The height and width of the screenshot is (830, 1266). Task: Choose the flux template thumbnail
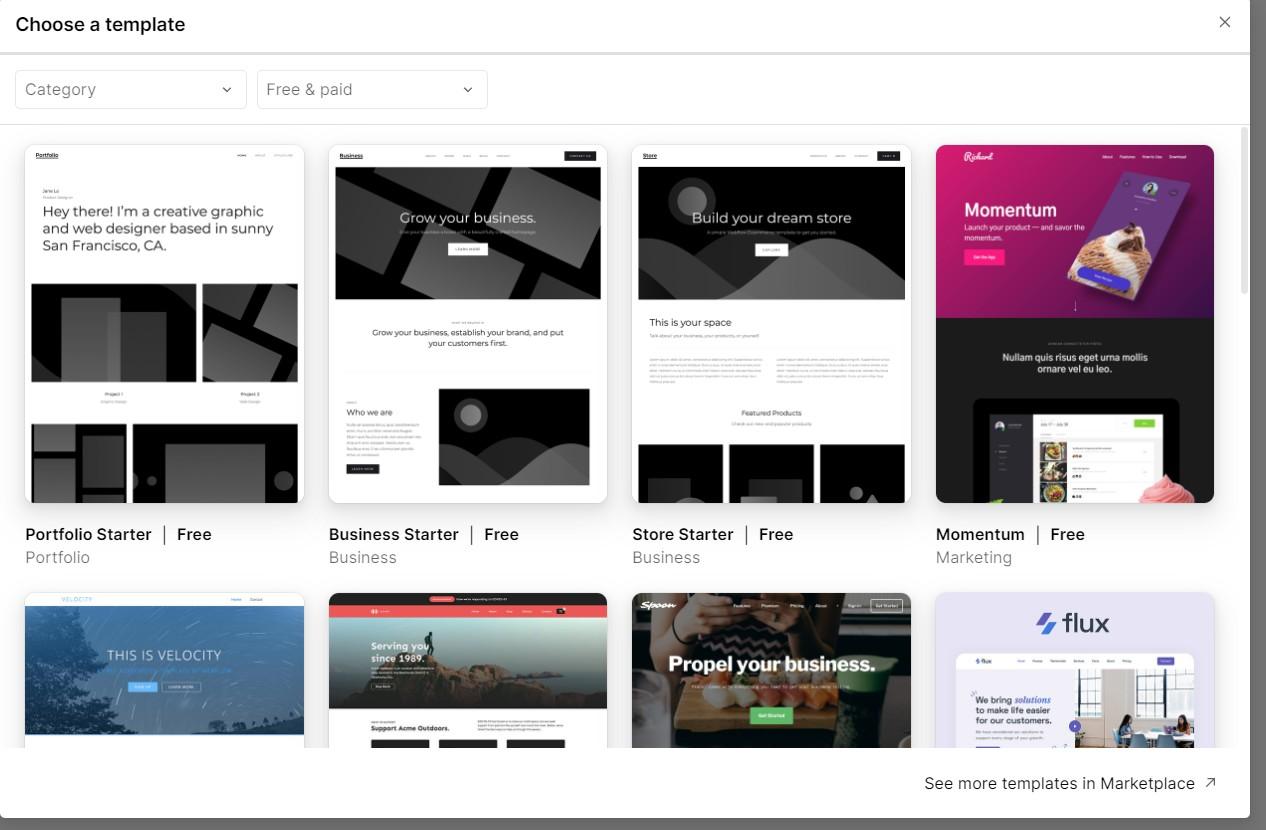1075,670
